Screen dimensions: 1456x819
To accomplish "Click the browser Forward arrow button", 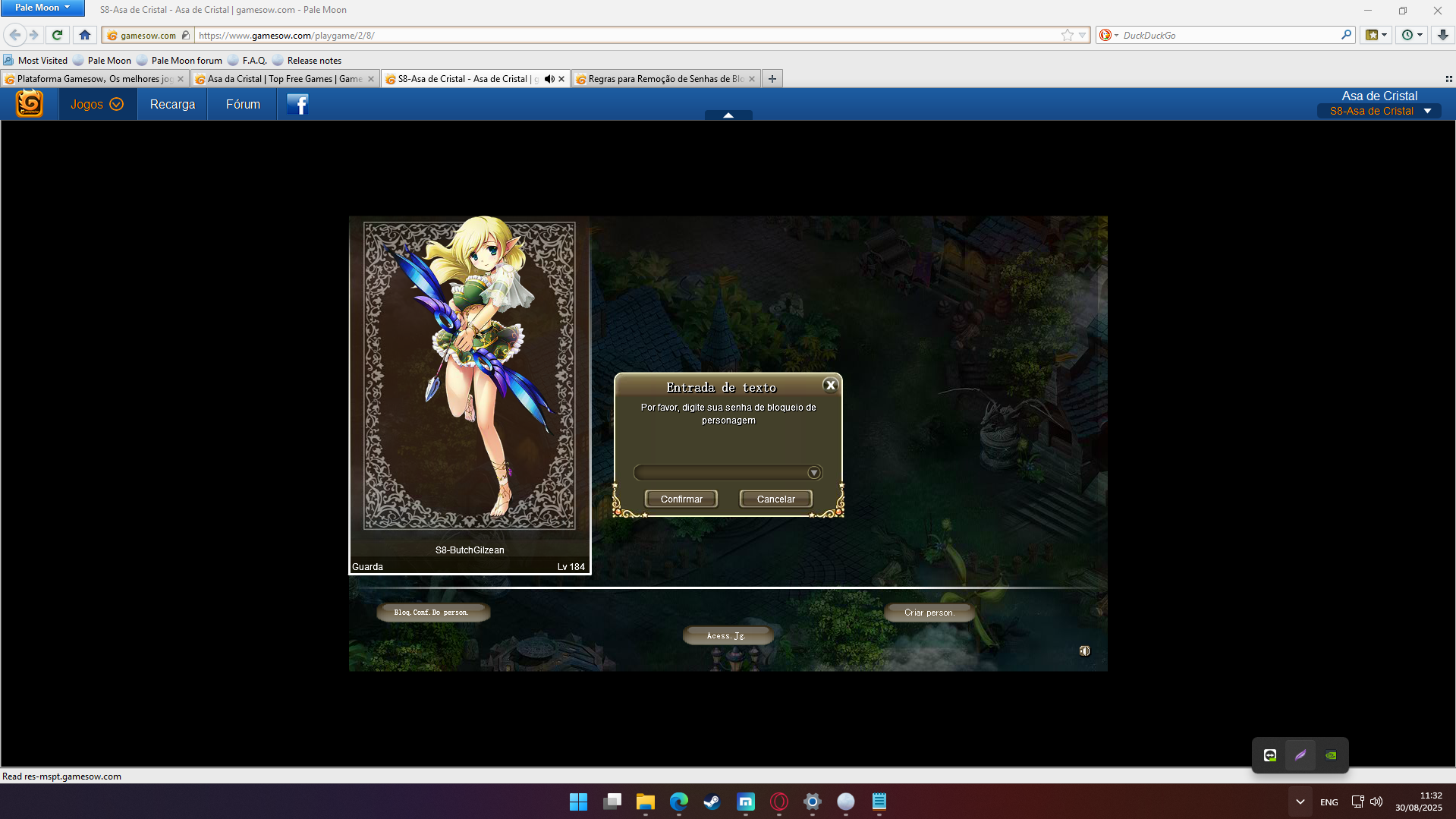I will (x=34, y=35).
